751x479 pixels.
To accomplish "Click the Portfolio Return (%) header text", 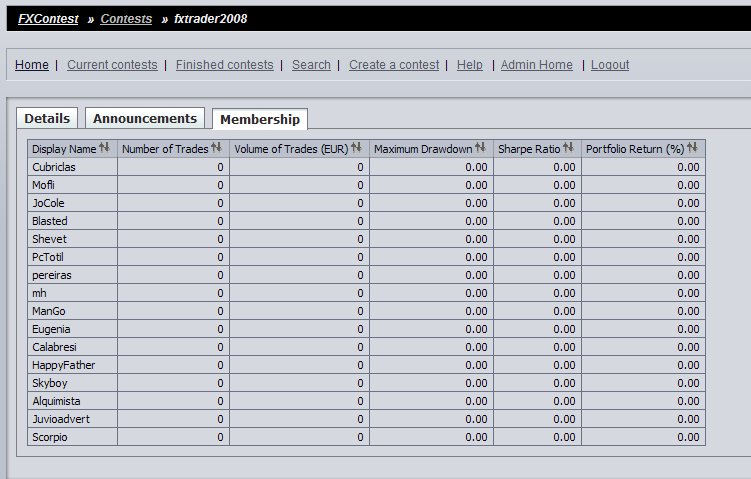I will (635, 149).
